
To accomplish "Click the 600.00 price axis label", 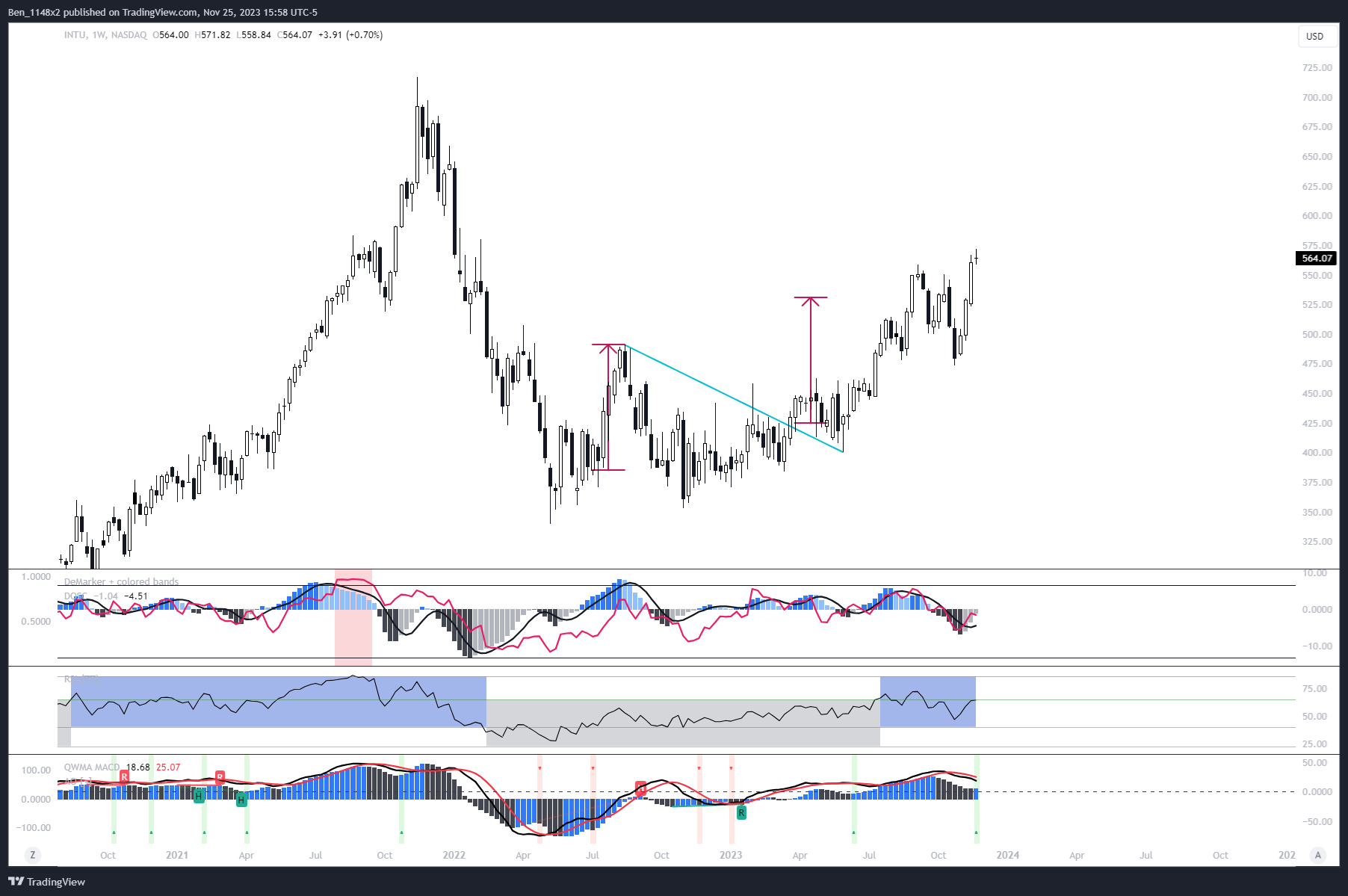I will click(x=1317, y=216).
